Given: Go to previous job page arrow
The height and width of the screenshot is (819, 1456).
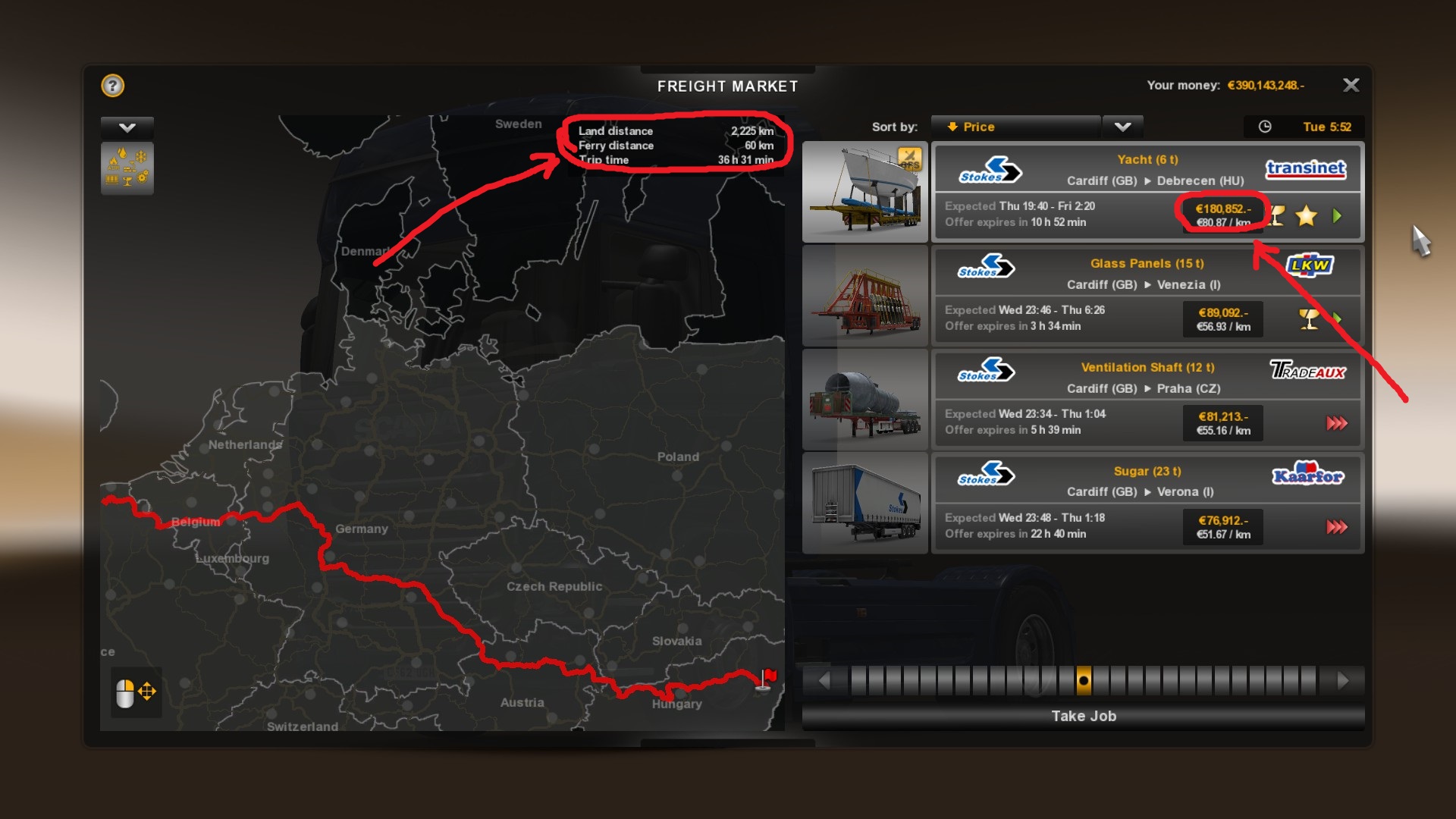Looking at the screenshot, I should 824,681.
